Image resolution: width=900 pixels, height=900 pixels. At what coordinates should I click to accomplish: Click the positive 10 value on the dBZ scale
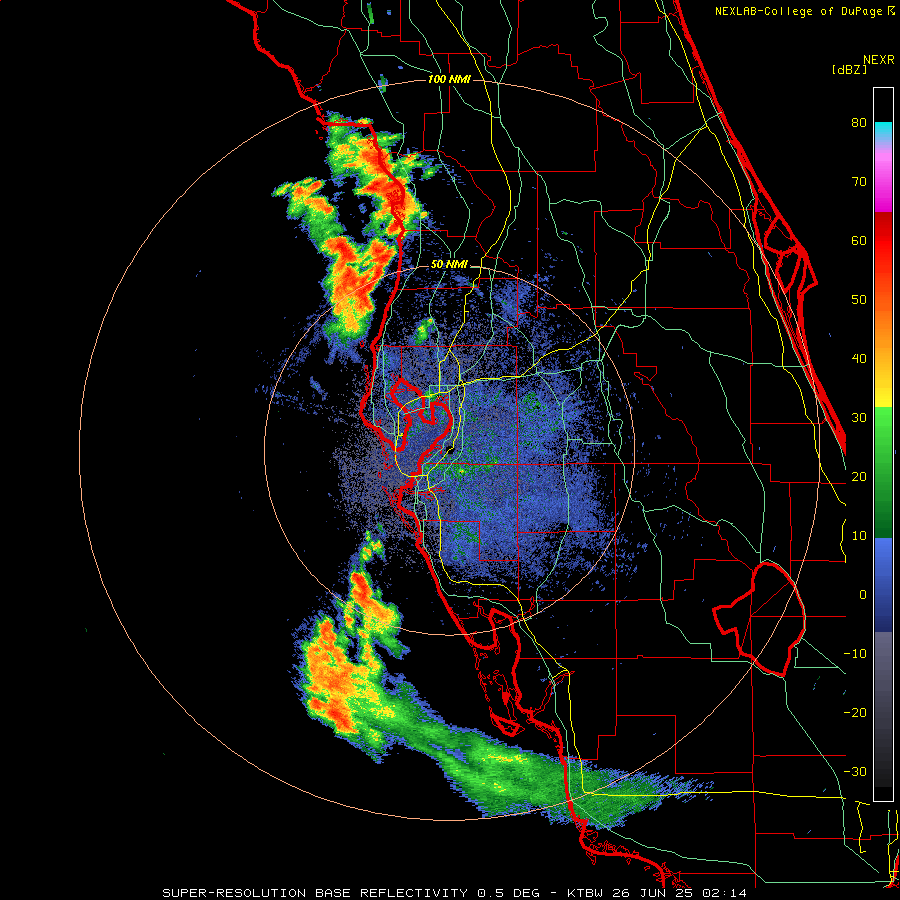pos(859,536)
